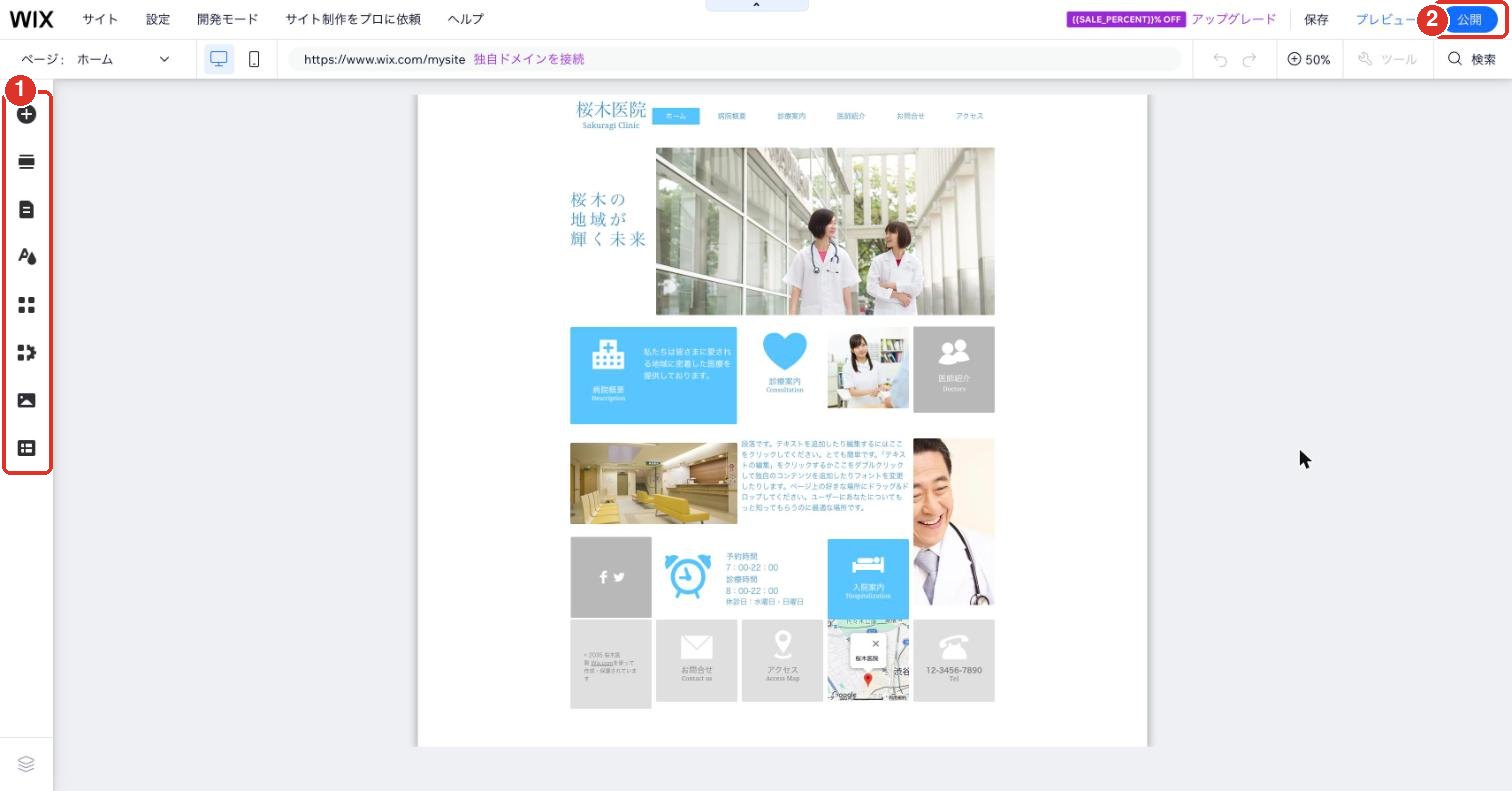This screenshot has width=1512, height=791.
Task: Click the hospital building icon on blue tile
Action: point(608,354)
